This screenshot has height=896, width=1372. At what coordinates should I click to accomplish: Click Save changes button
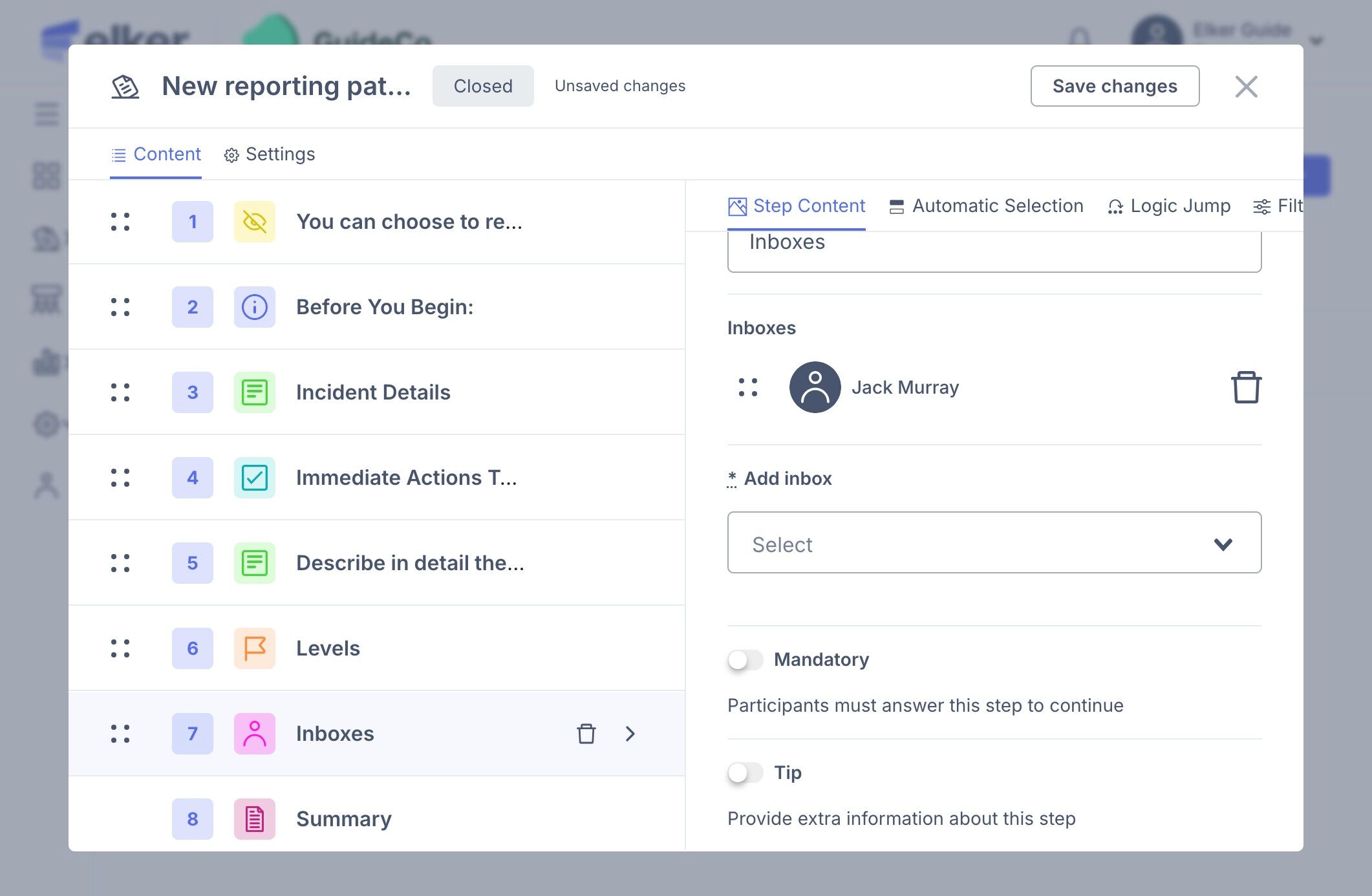pos(1114,86)
